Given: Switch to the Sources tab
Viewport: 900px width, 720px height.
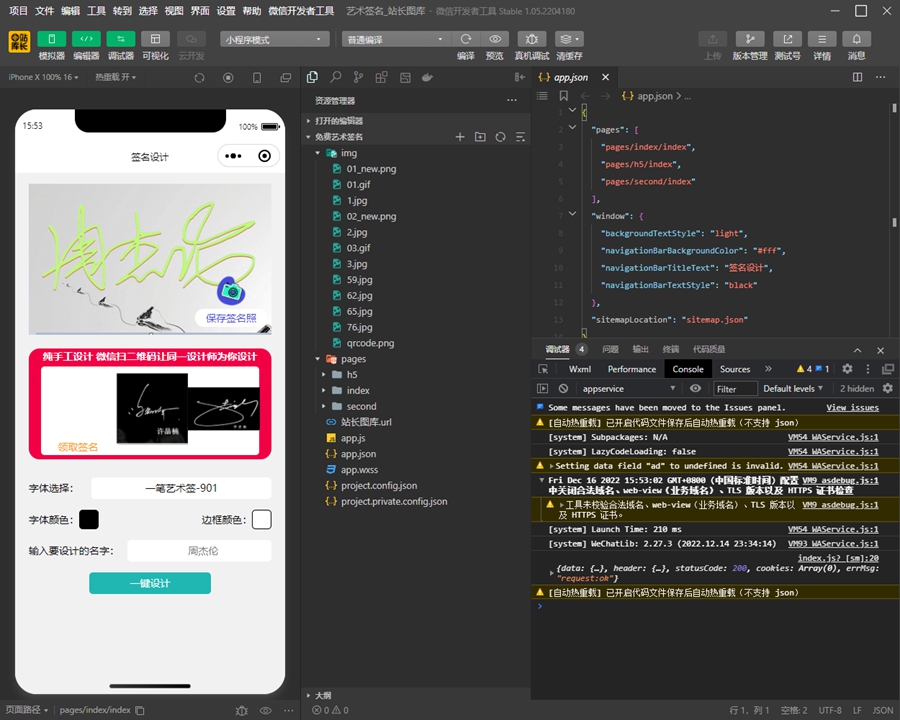Looking at the screenshot, I should [734, 369].
